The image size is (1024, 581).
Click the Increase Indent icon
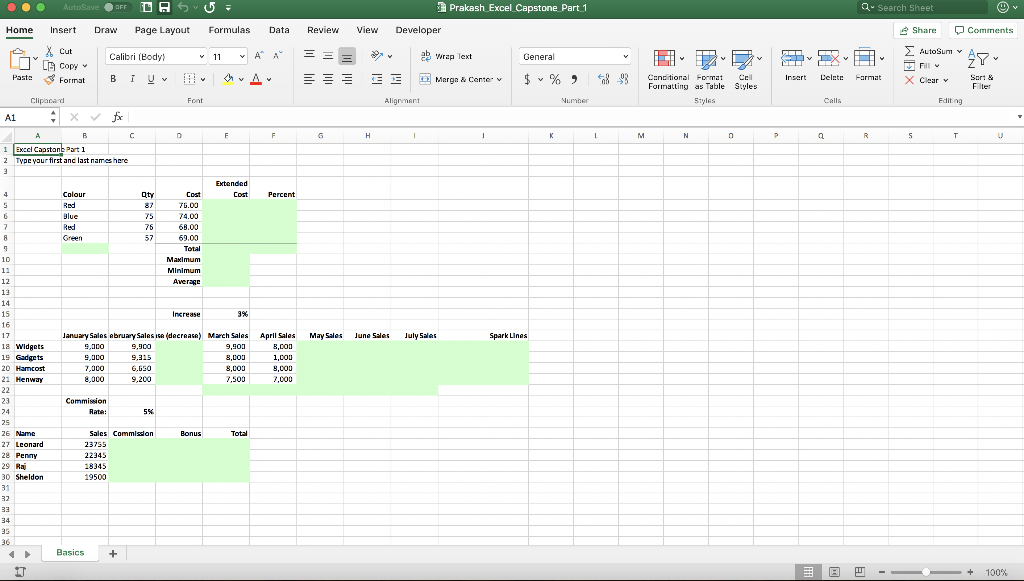coord(396,79)
